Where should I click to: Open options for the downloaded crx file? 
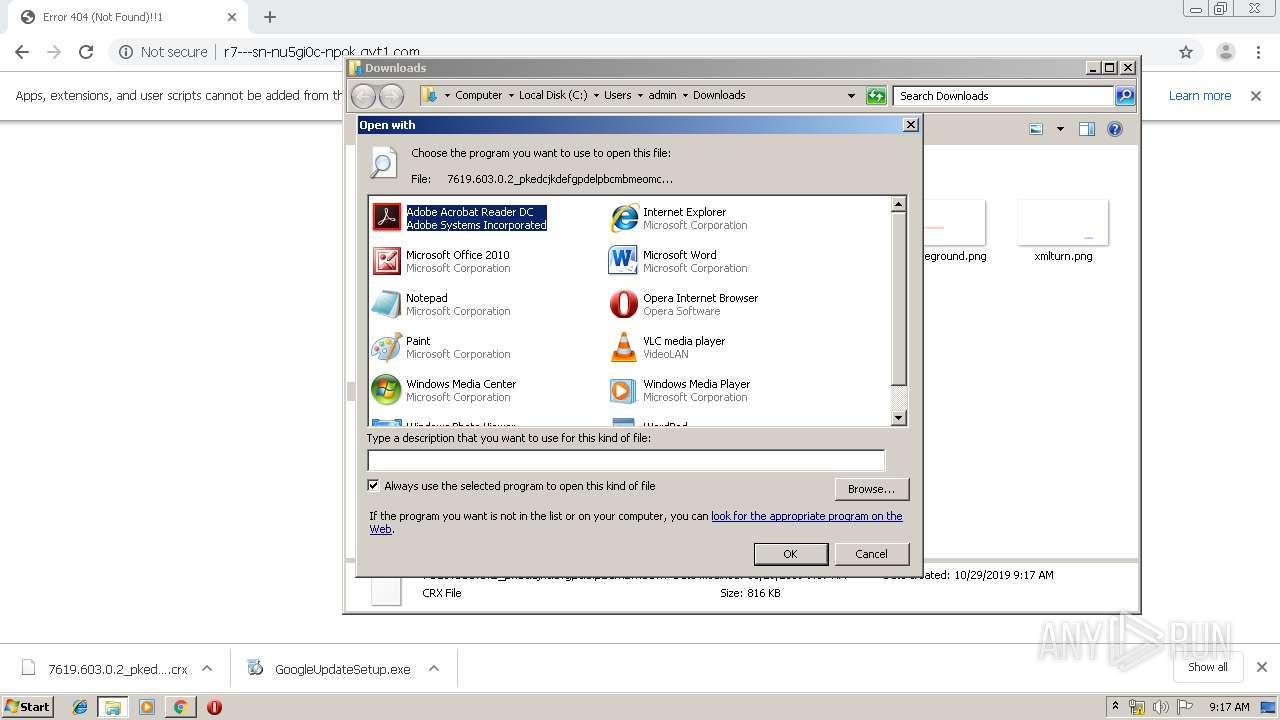207,669
